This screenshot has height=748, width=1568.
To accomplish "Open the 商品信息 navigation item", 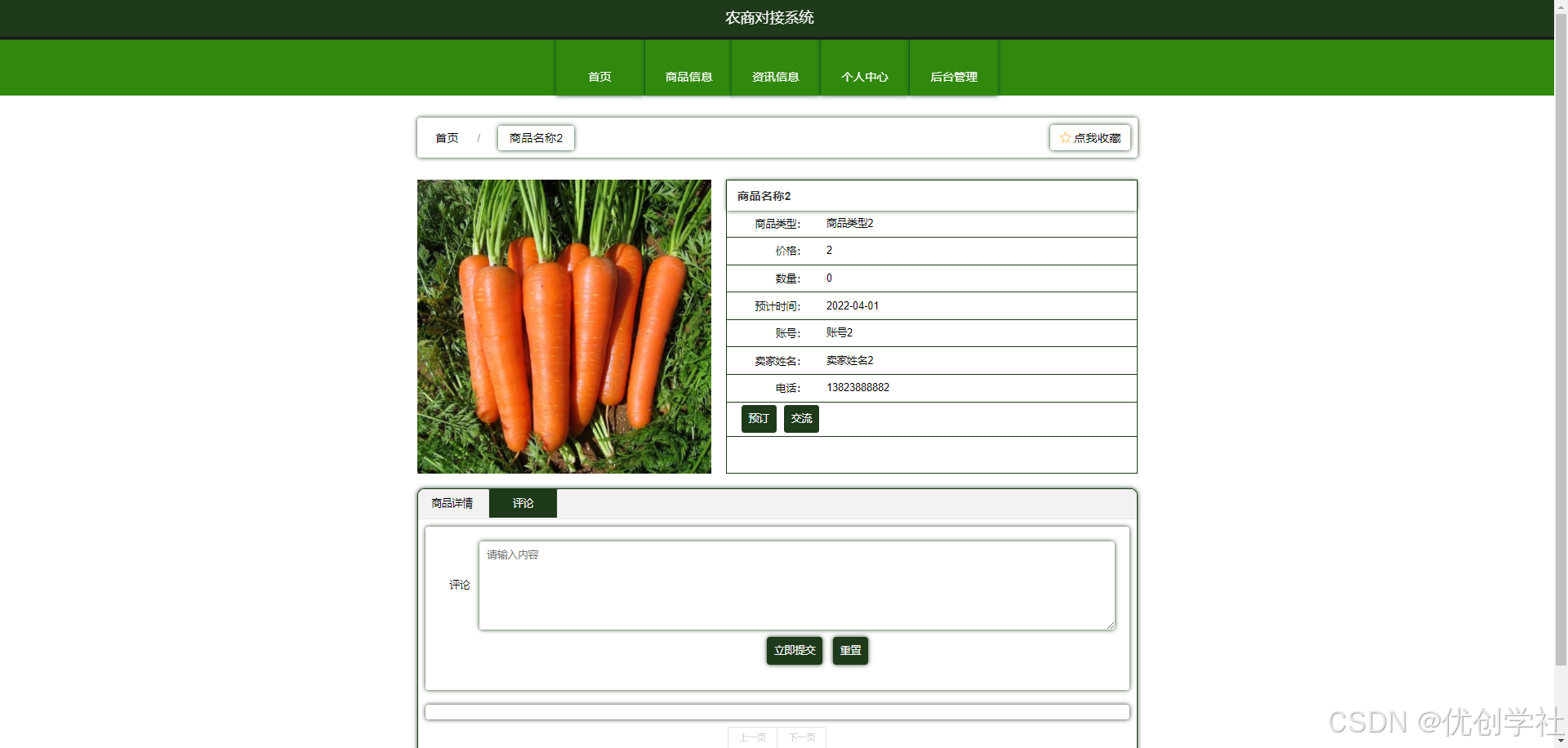I will point(688,69).
